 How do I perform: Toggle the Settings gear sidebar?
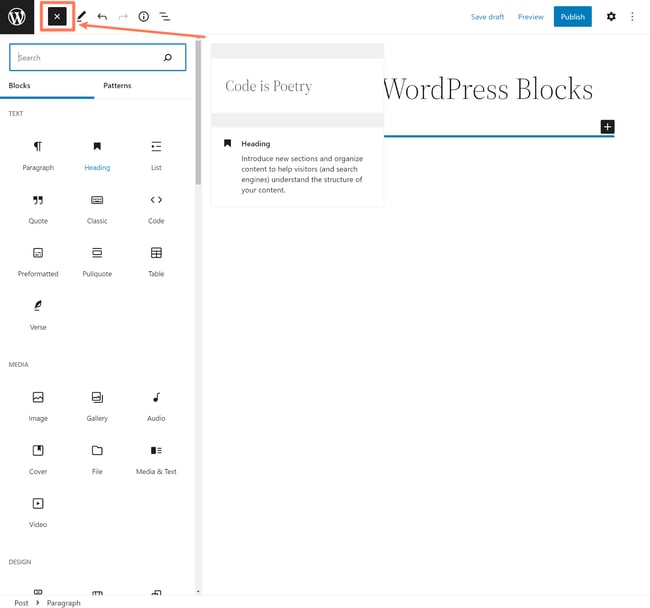611,17
